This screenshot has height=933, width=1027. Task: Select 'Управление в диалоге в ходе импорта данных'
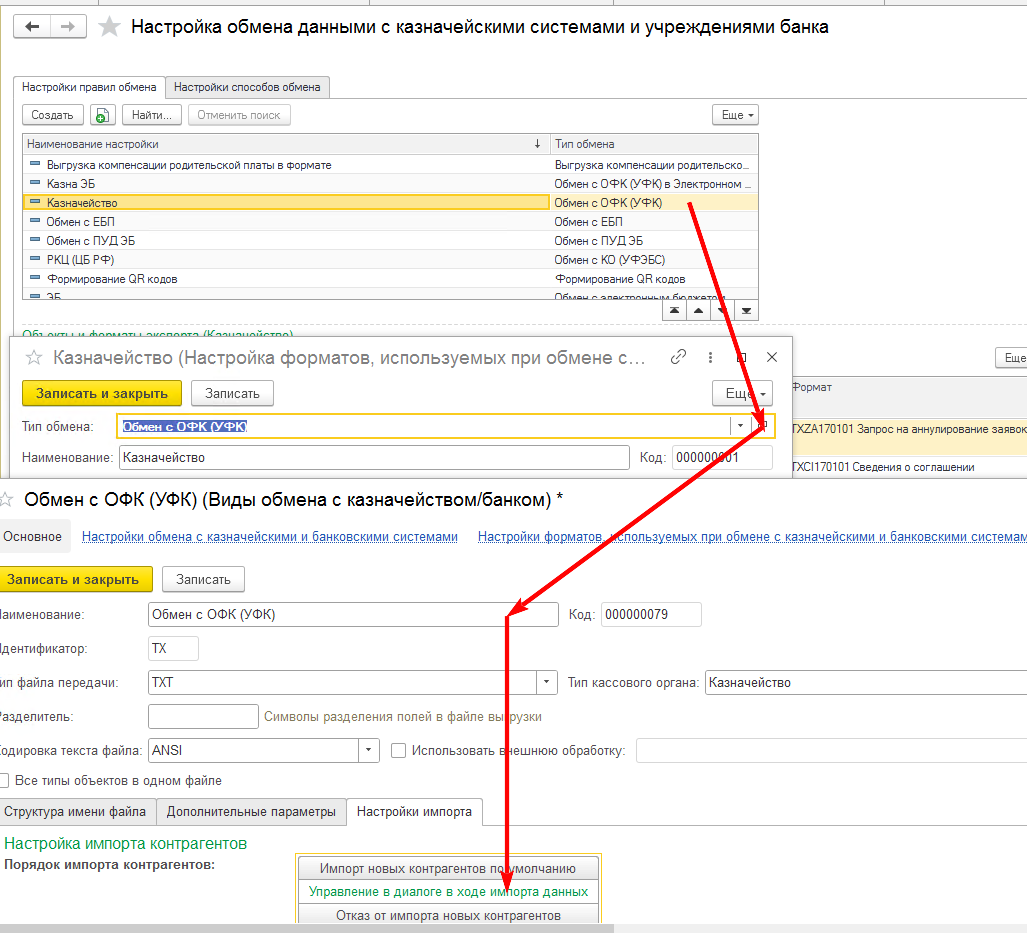pos(448,891)
